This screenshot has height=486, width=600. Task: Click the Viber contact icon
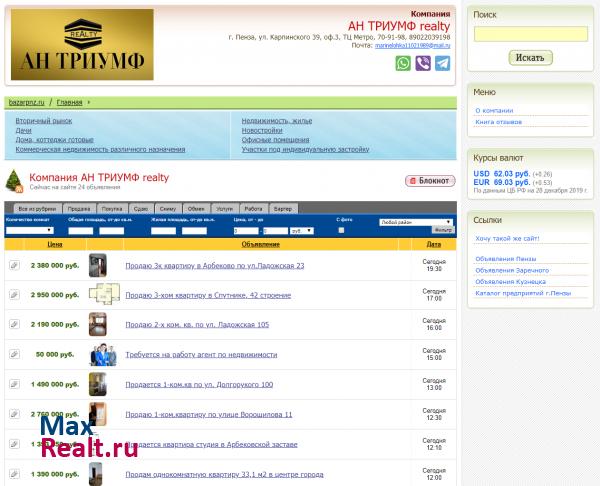422,63
